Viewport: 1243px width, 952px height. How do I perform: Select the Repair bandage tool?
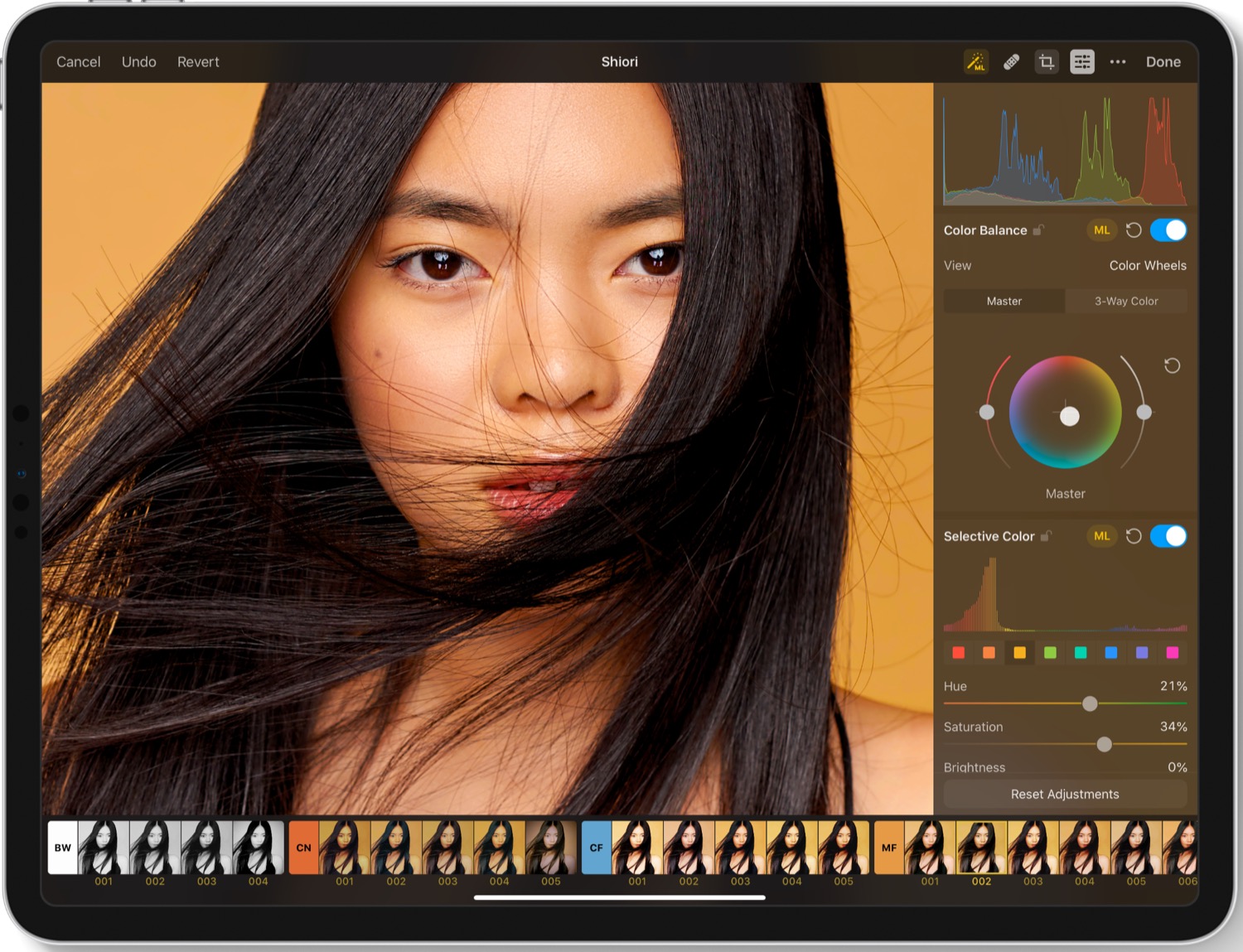click(1011, 62)
